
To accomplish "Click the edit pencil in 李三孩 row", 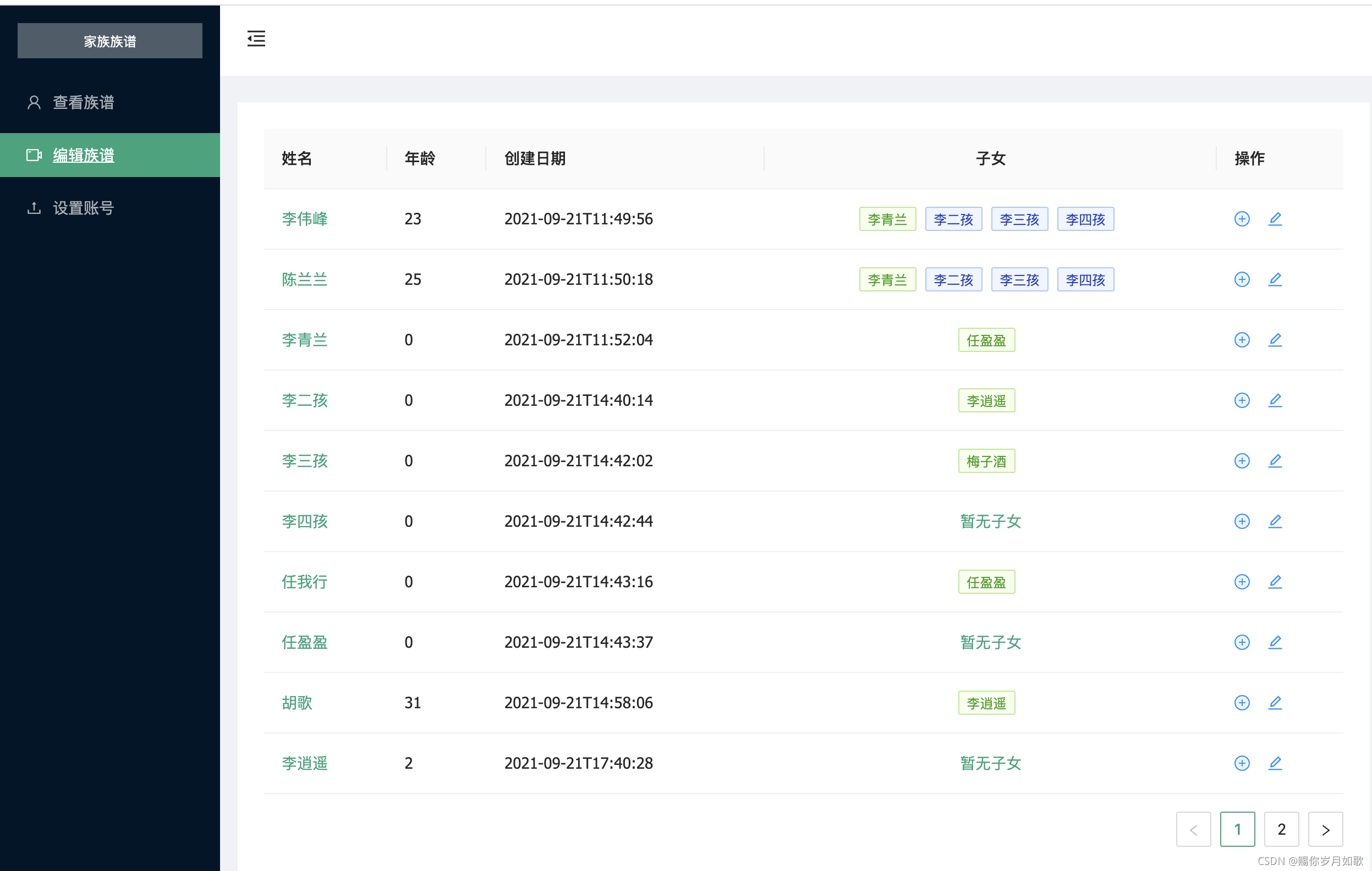I will 1275,460.
